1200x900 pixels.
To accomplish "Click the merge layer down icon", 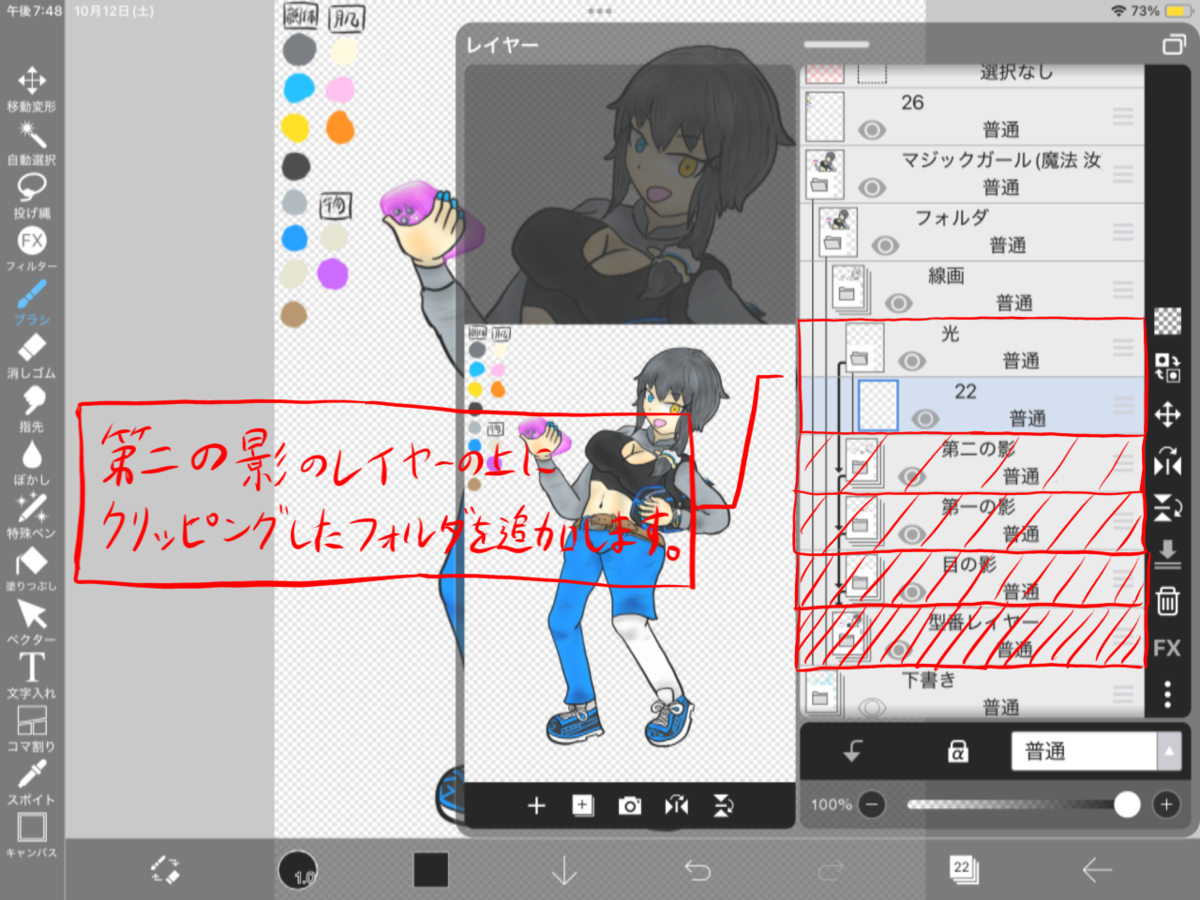I will (x=1167, y=554).
